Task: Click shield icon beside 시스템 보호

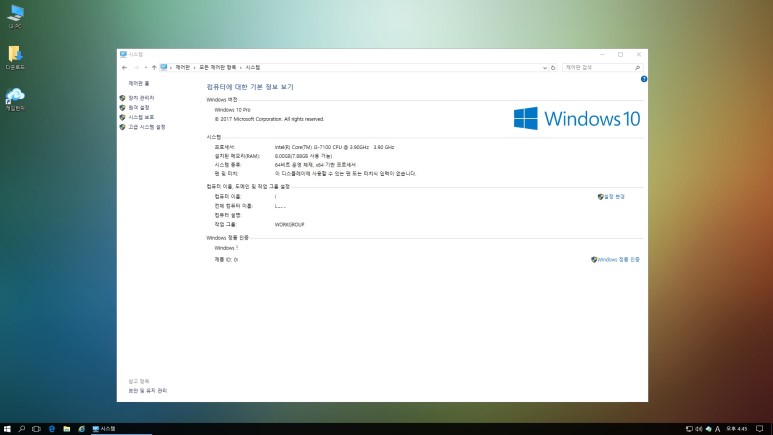Action: [x=122, y=117]
